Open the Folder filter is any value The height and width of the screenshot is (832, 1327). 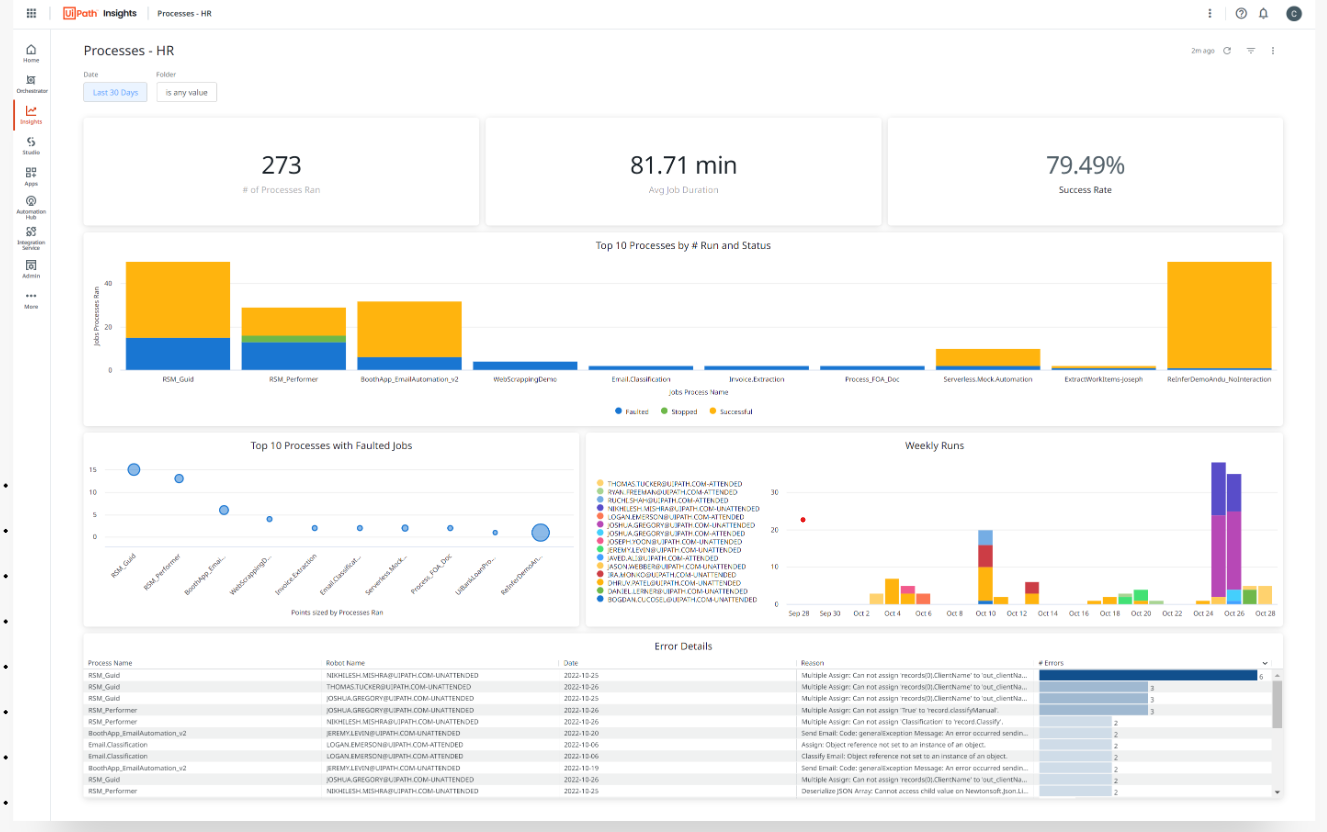[x=186, y=92]
